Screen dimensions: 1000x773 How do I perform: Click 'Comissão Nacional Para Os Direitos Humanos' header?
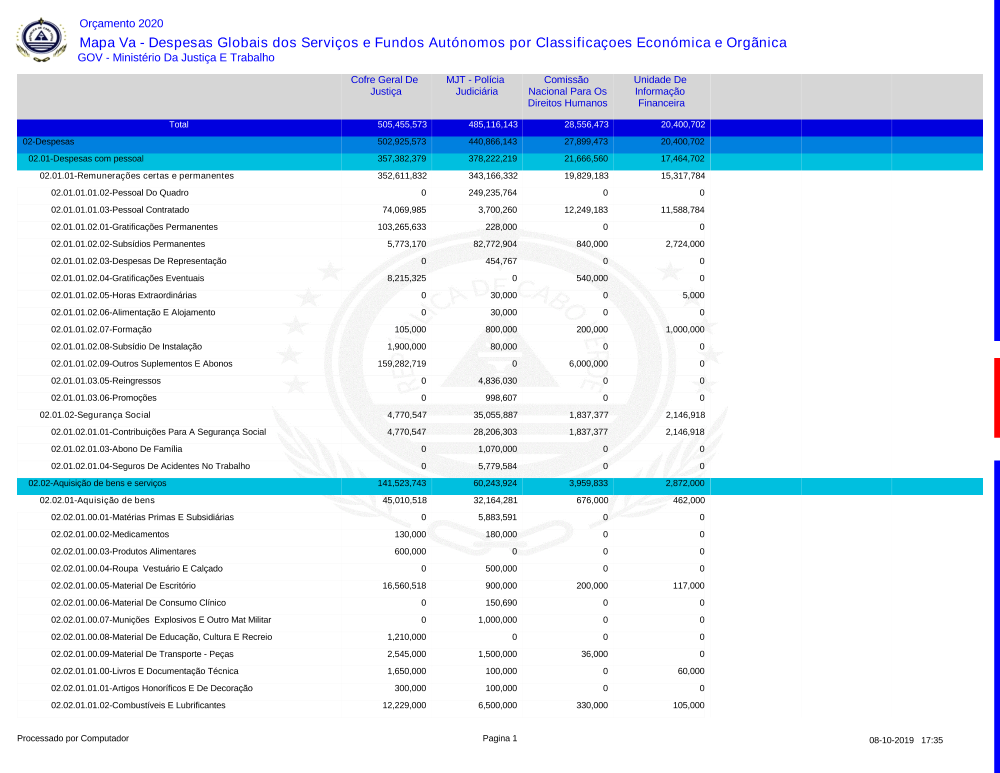point(567,91)
